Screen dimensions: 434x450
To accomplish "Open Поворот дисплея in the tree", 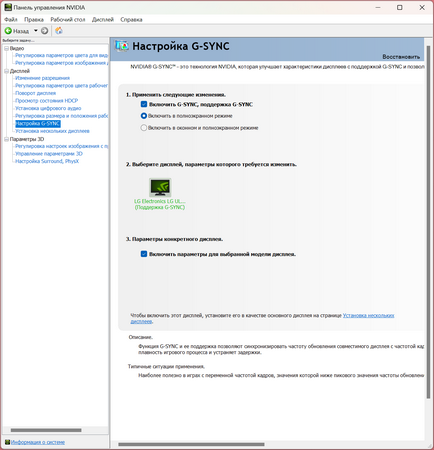I will coord(35,93).
